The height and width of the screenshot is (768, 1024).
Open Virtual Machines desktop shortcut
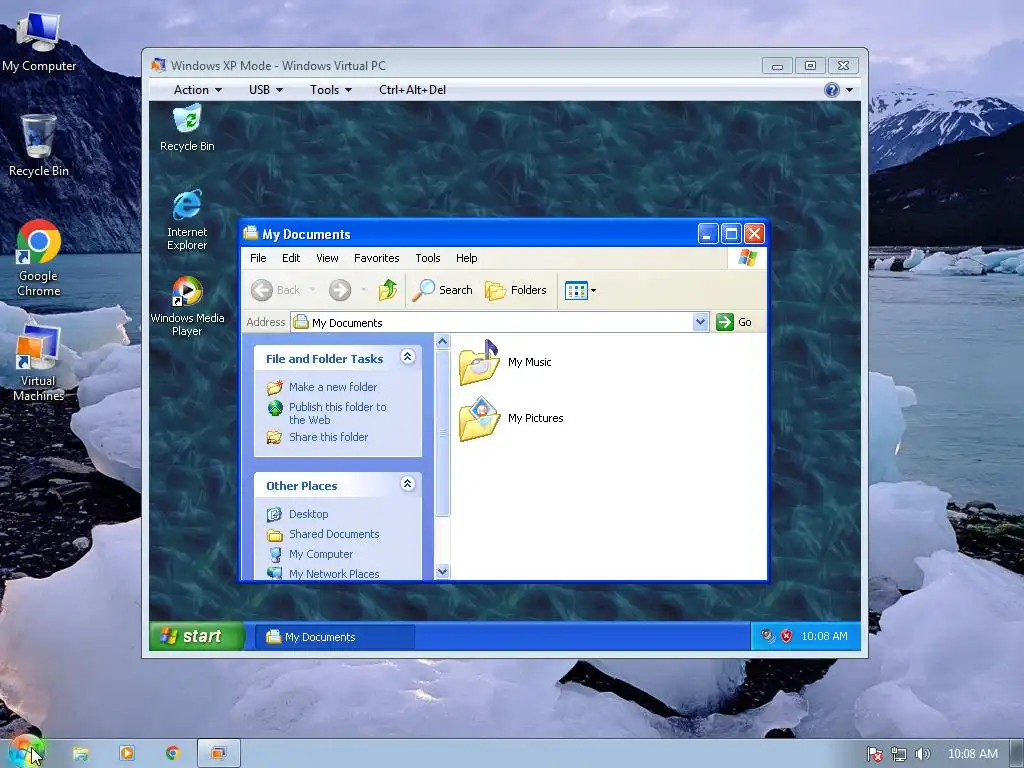click(38, 362)
